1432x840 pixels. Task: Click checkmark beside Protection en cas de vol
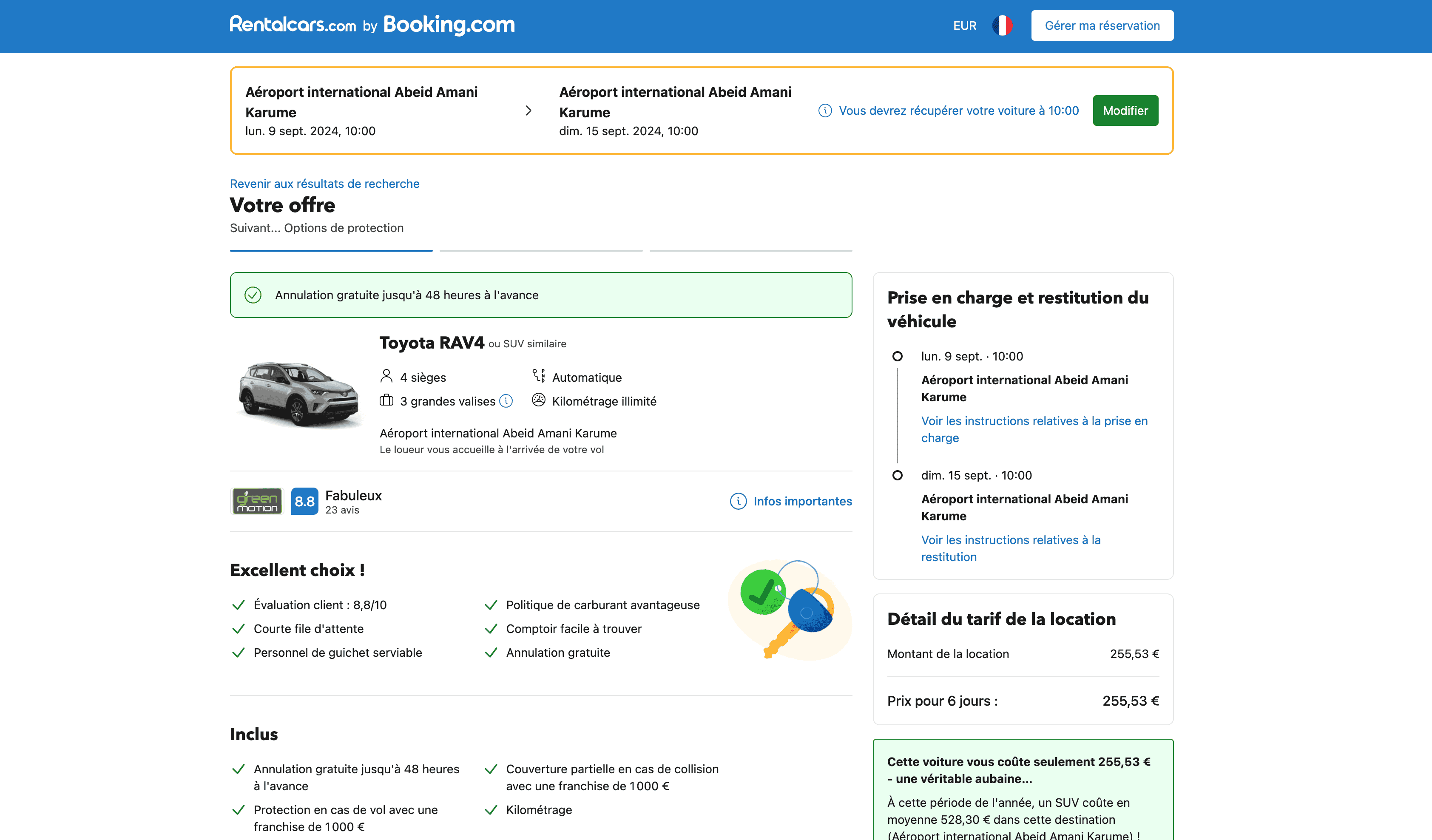[x=238, y=810]
